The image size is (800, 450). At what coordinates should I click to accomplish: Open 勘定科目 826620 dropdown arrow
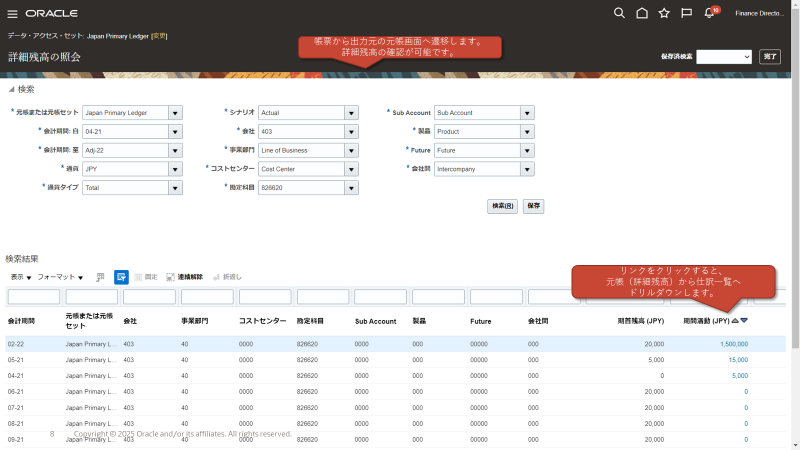tap(351, 188)
